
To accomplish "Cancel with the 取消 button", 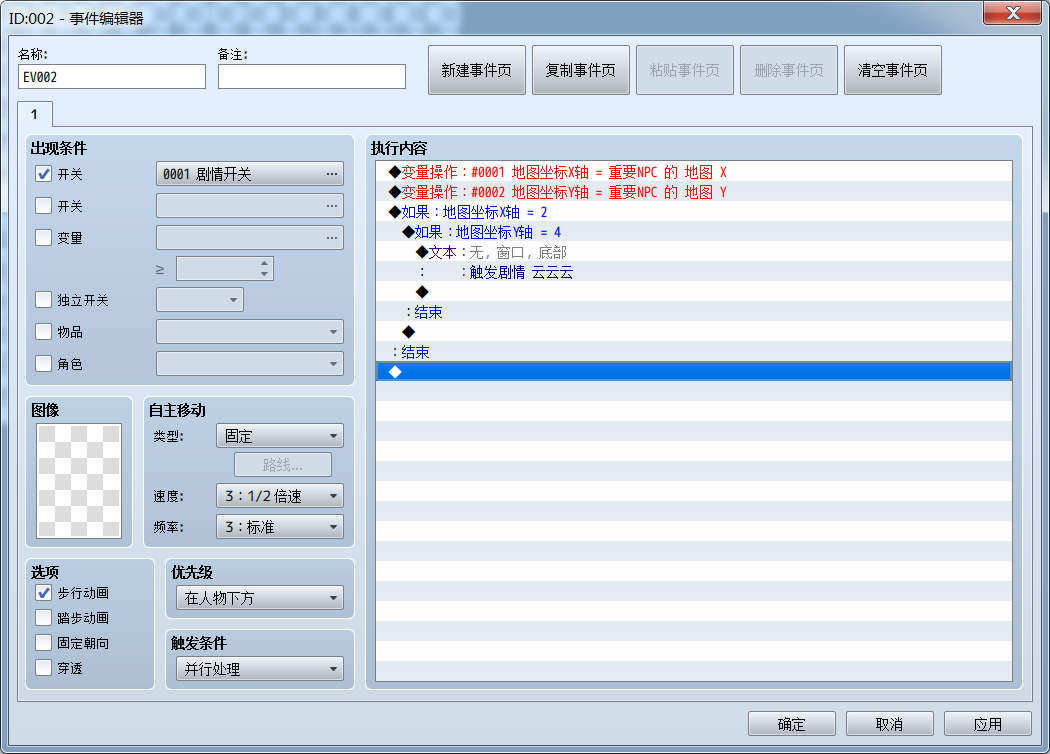I will 889,724.
